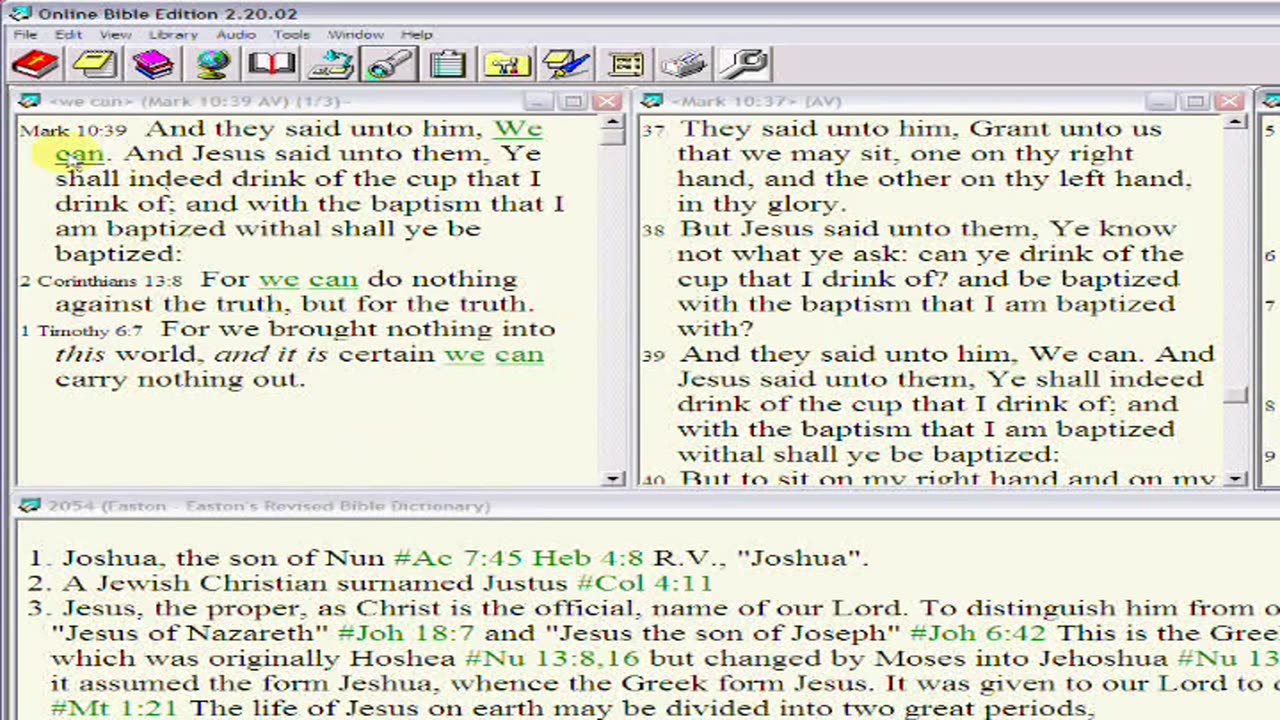
Task: Click the clipboard toolbar icon
Action: [x=449, y=65]
